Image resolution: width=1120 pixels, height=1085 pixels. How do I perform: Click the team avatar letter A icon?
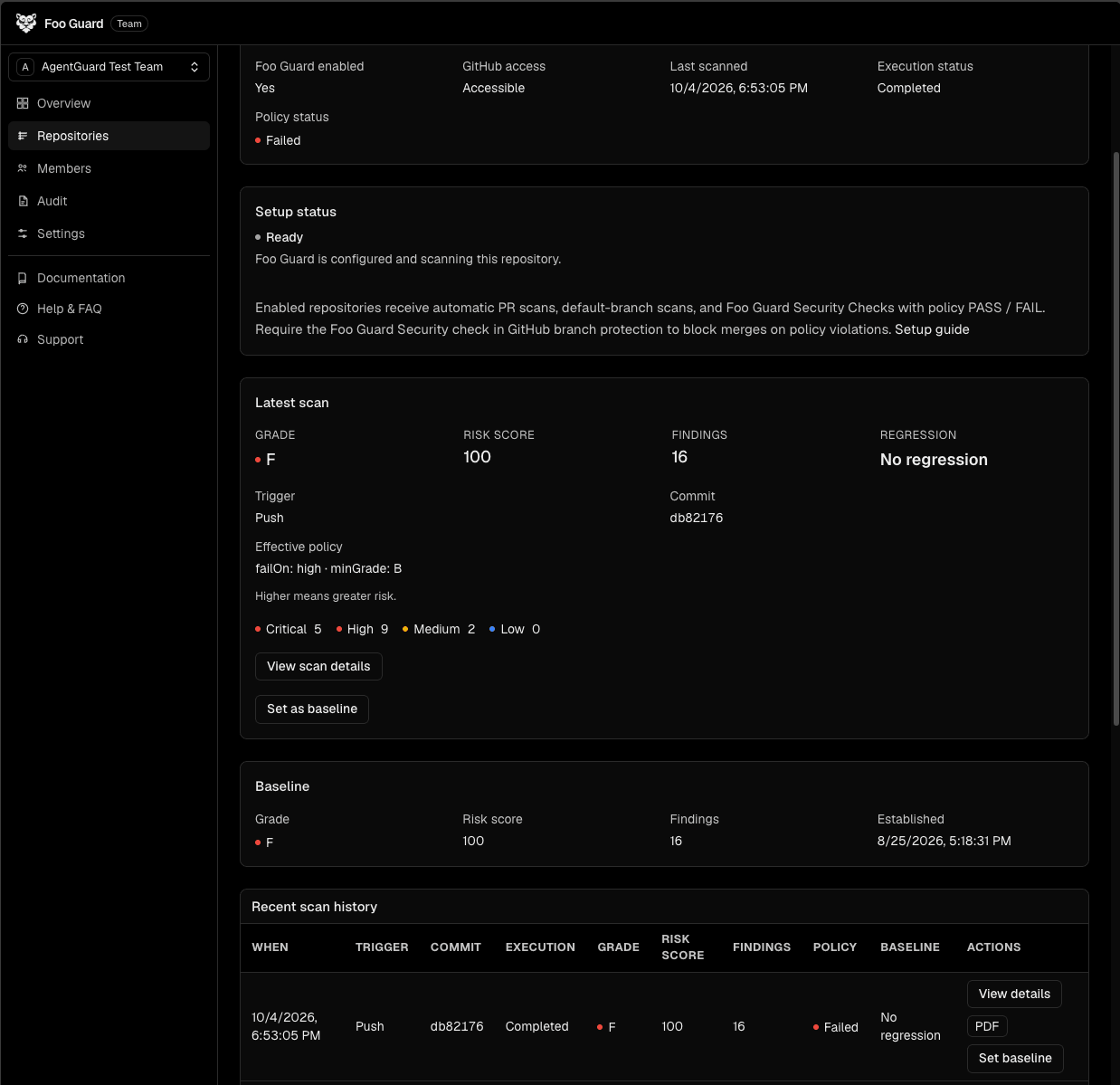click(x=25, y=67)
